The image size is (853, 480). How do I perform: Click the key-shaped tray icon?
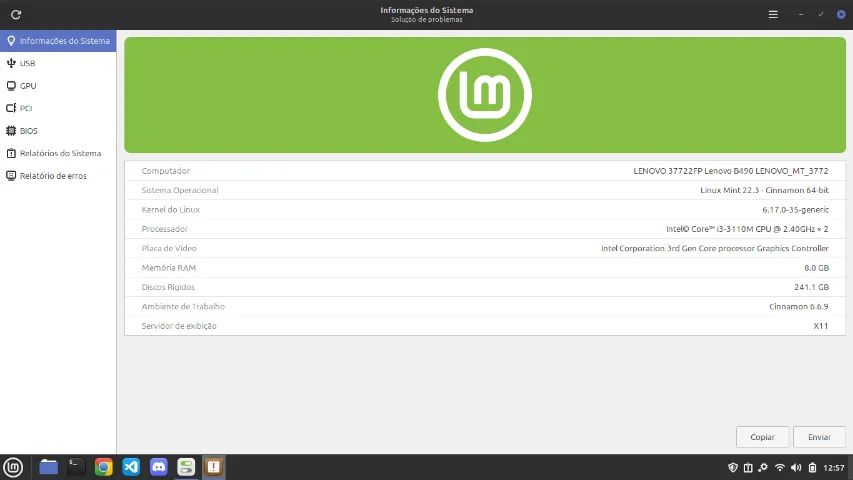763,467
